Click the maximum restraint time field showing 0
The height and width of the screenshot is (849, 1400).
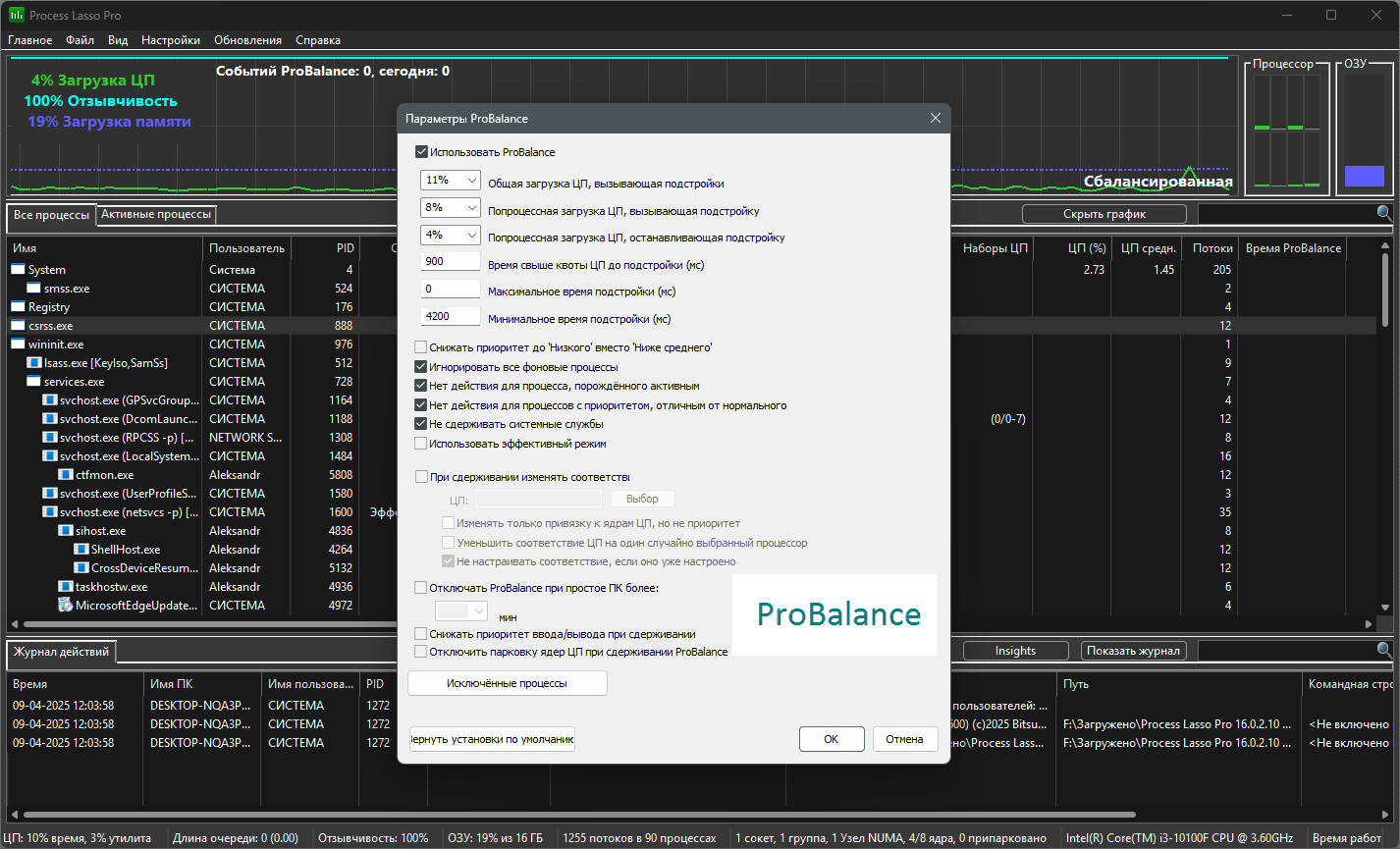(x=451, y=290)
